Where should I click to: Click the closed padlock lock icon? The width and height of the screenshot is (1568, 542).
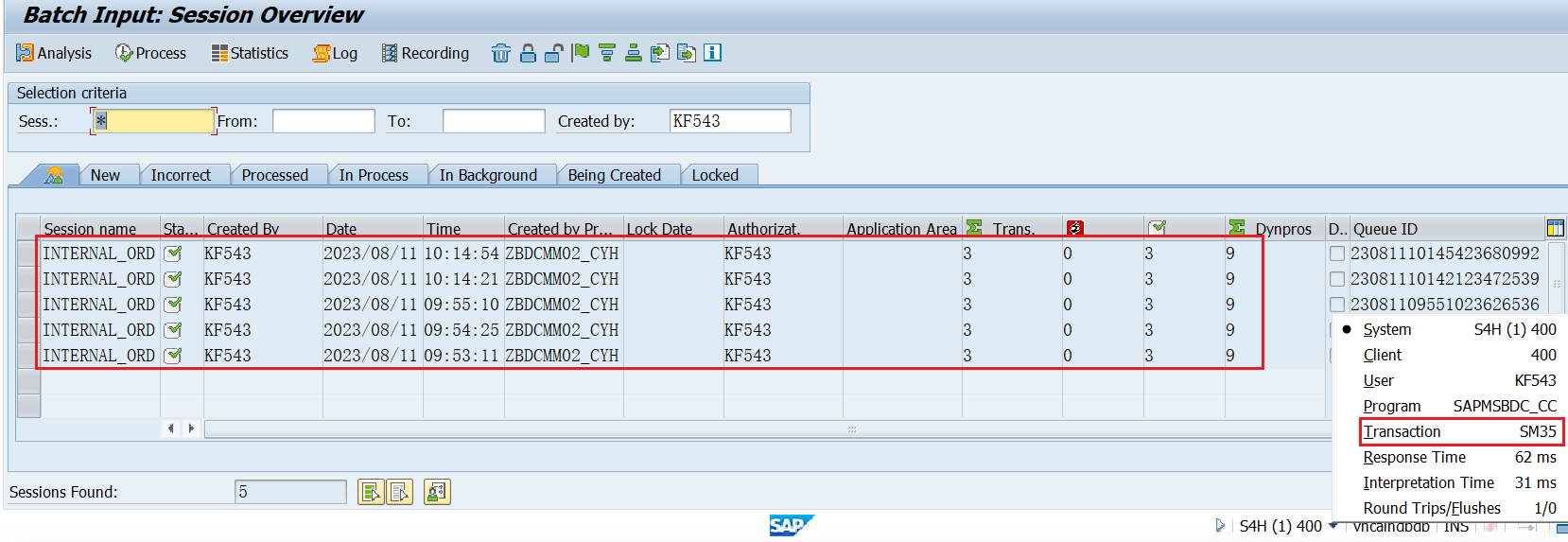528,53
